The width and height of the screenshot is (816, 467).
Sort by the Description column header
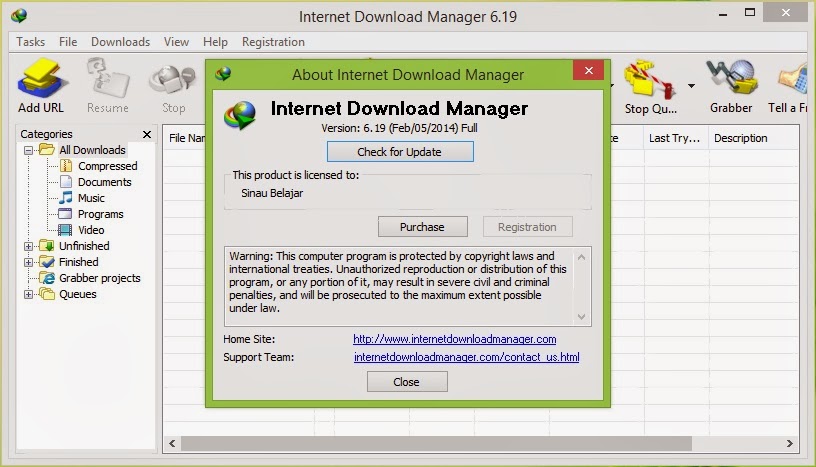753,138
